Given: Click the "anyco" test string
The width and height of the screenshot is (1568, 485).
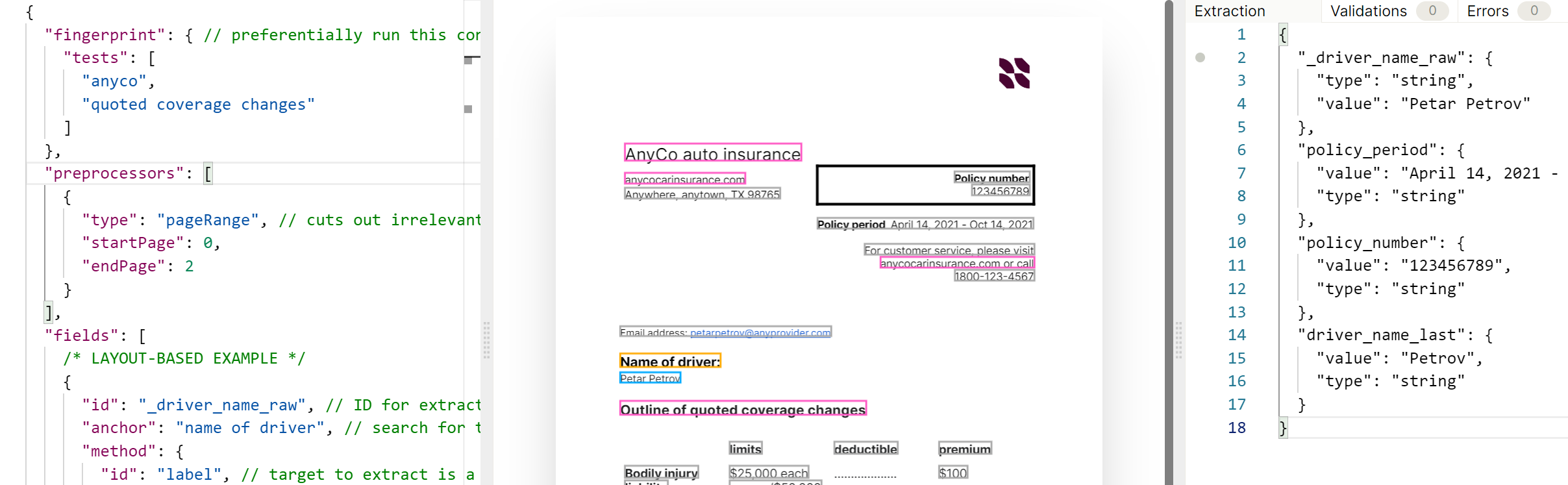Looking at the screenshot, I should [x=114, y=81].
